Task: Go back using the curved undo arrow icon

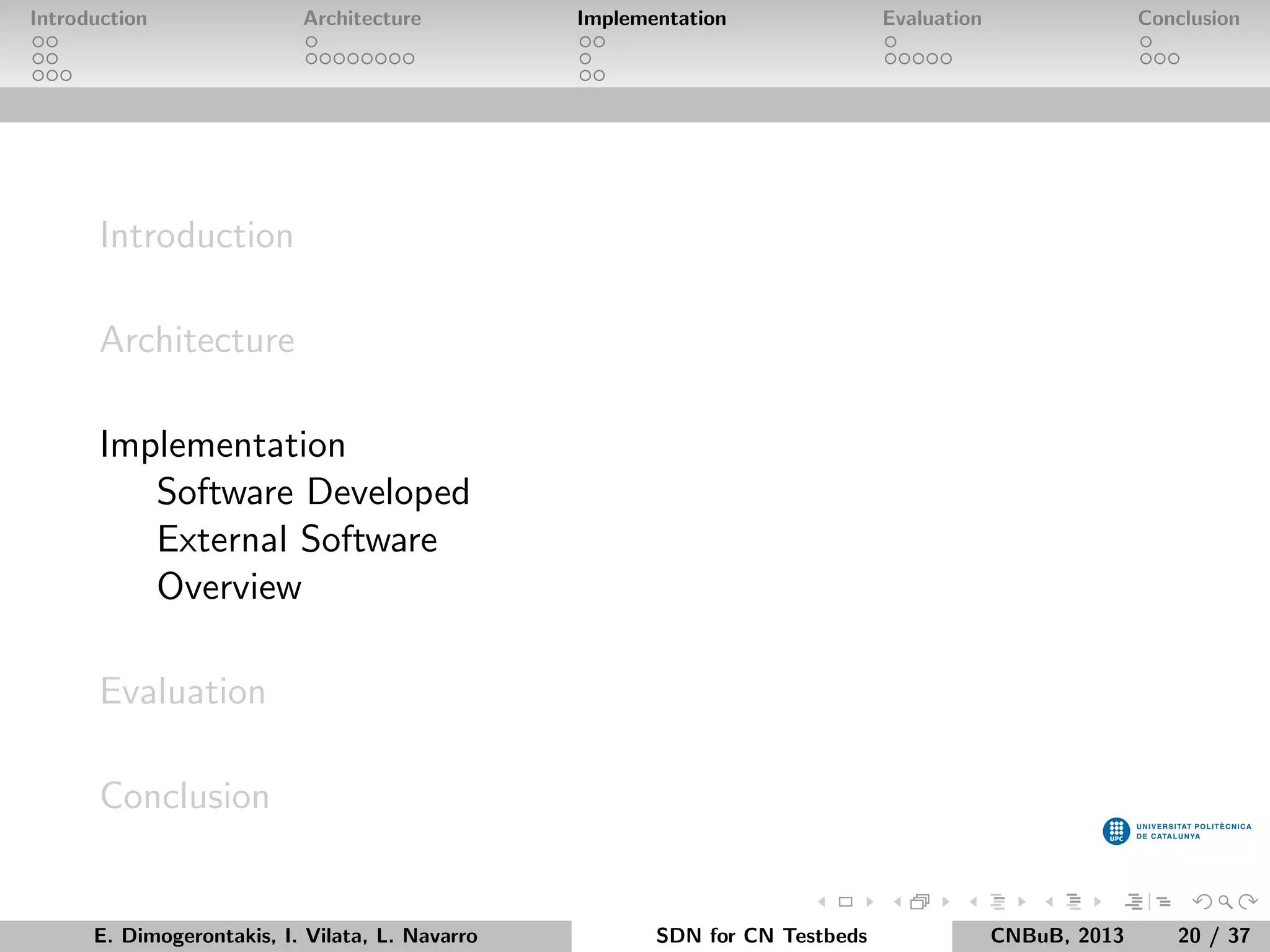Action: pyautogui.click(x=1202, y=902)
